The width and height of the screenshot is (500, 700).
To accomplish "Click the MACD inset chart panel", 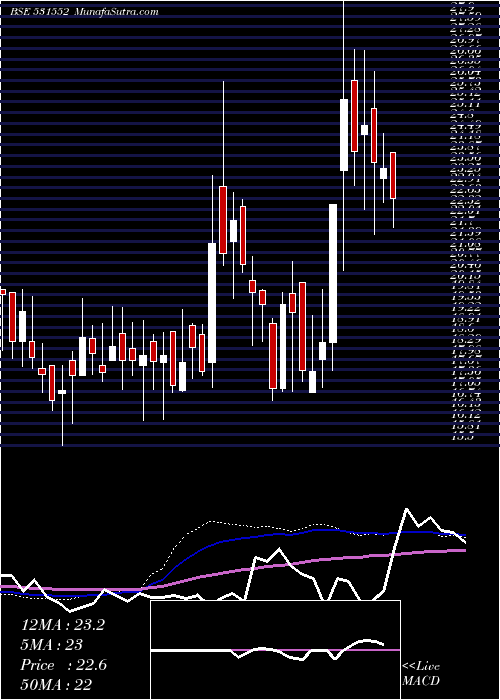I will coord(276,650).
